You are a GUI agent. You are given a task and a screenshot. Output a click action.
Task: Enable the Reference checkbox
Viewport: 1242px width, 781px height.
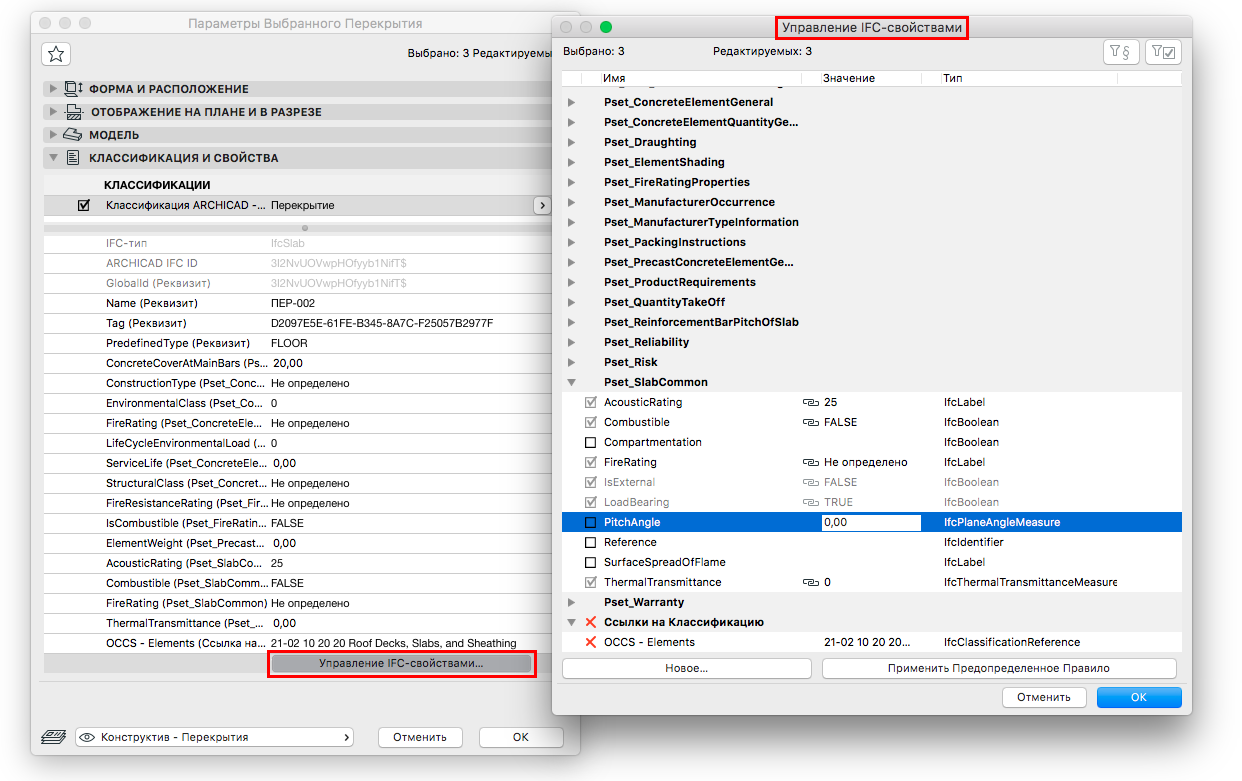pyautogui.click(x=590, y=542)
